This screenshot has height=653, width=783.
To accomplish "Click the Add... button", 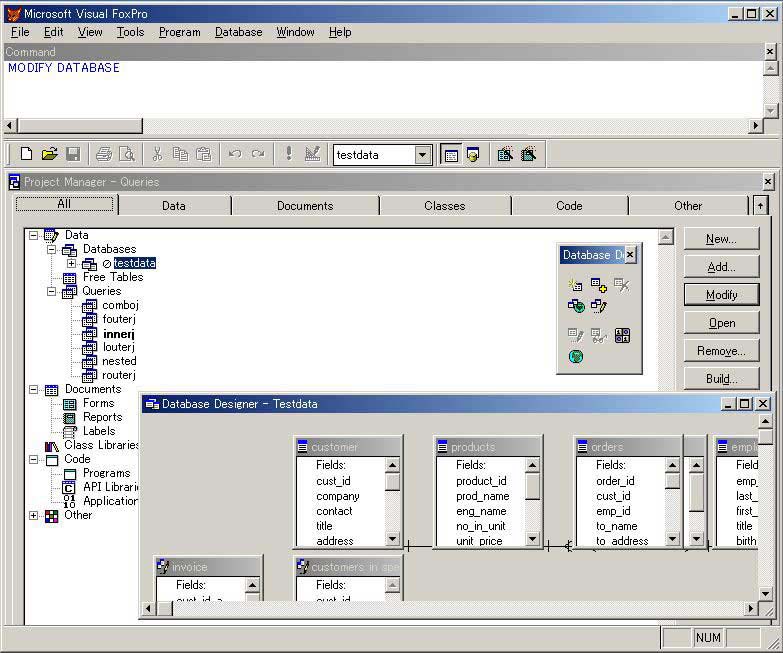I will coord(721,267).
